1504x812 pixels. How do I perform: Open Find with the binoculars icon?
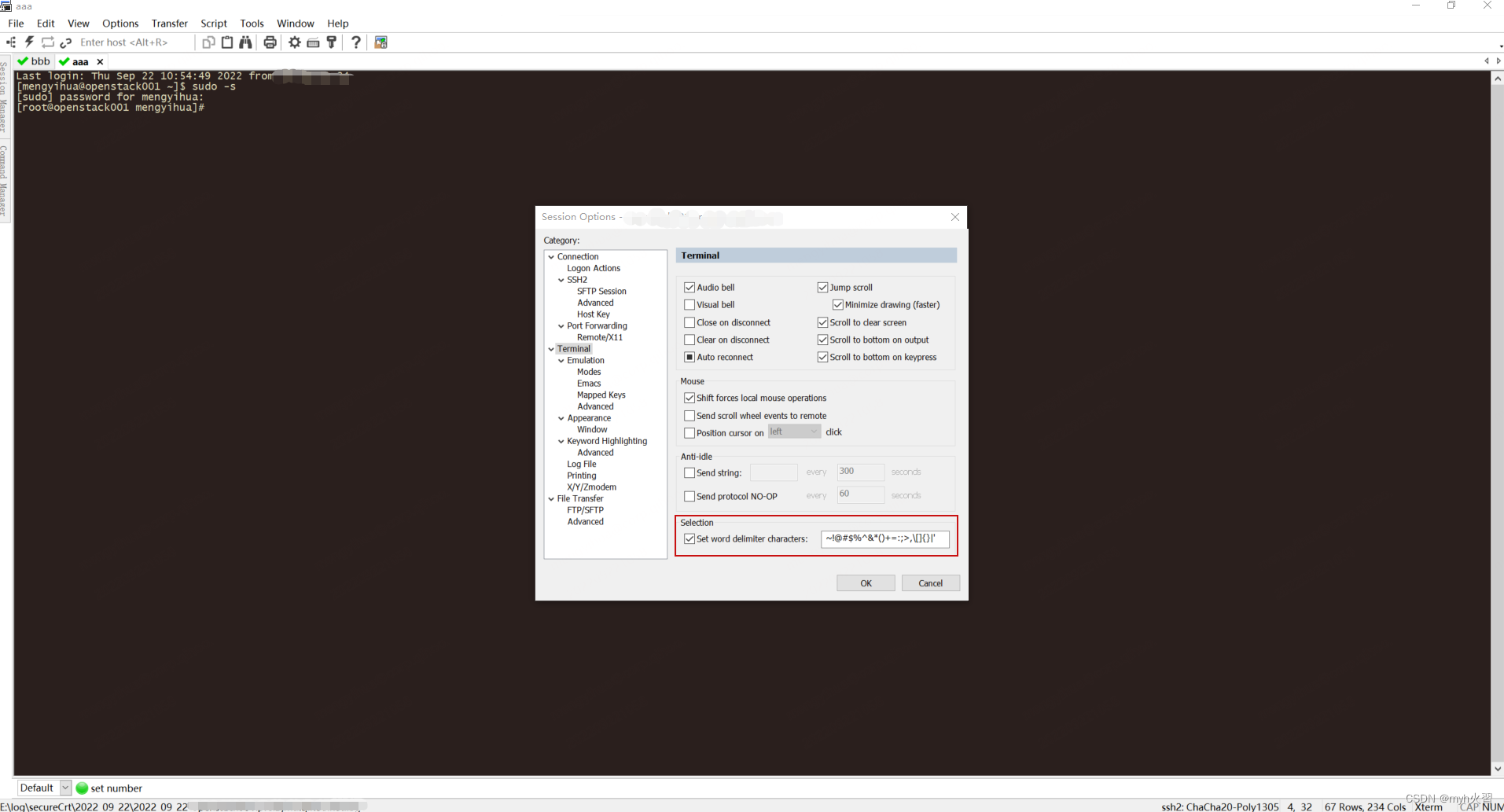tap(246, 42)
